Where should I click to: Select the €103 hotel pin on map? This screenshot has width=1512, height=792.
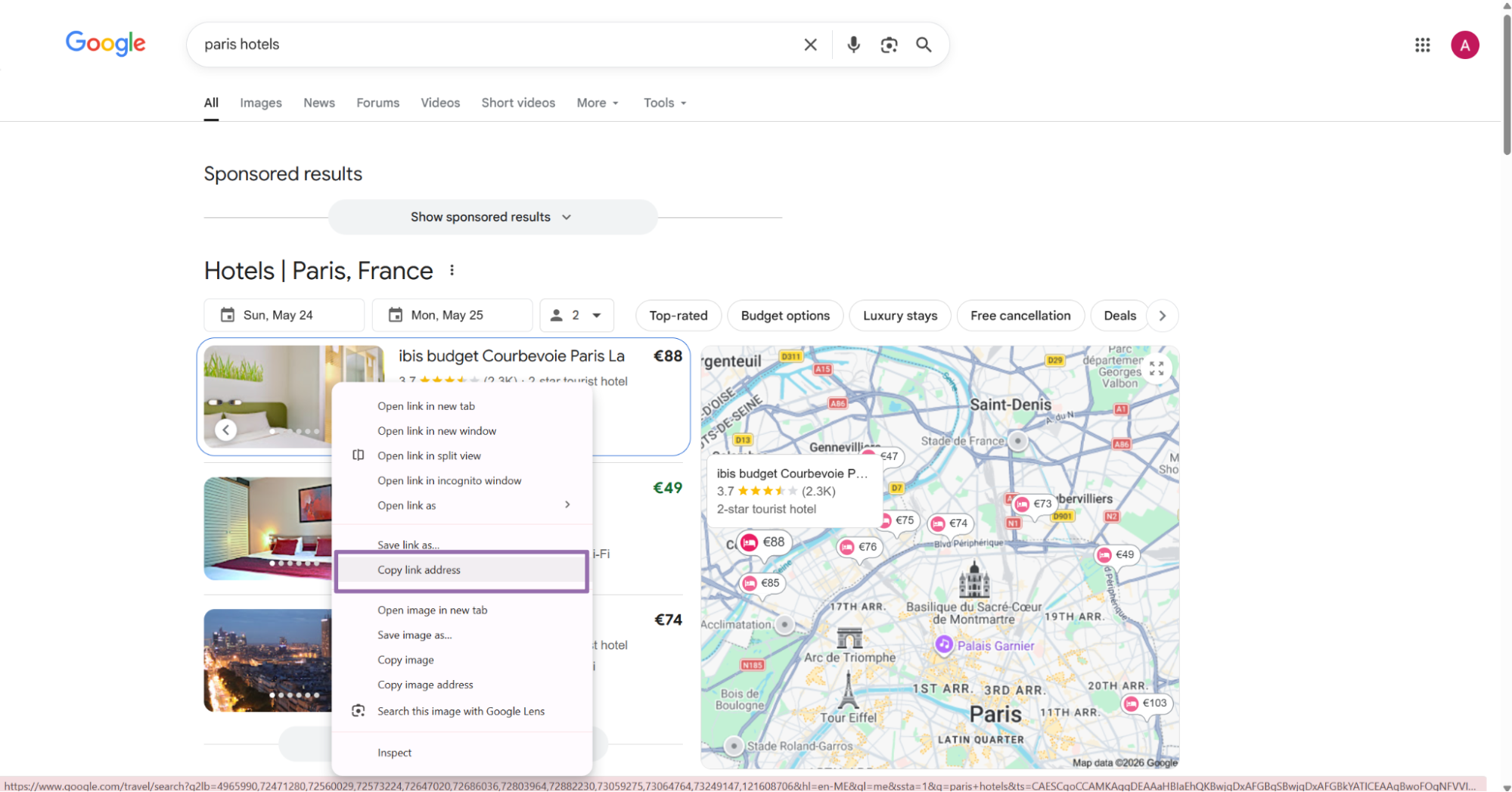click(x=1146, y=703)
